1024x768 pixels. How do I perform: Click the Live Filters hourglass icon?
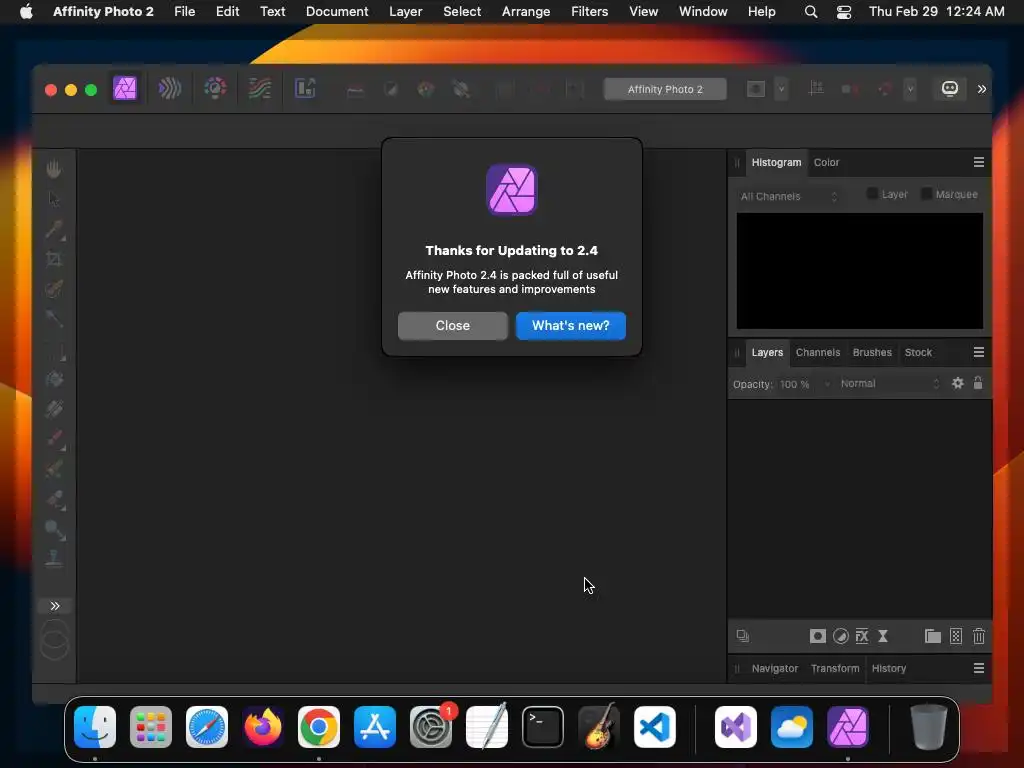tap(883, 636)
